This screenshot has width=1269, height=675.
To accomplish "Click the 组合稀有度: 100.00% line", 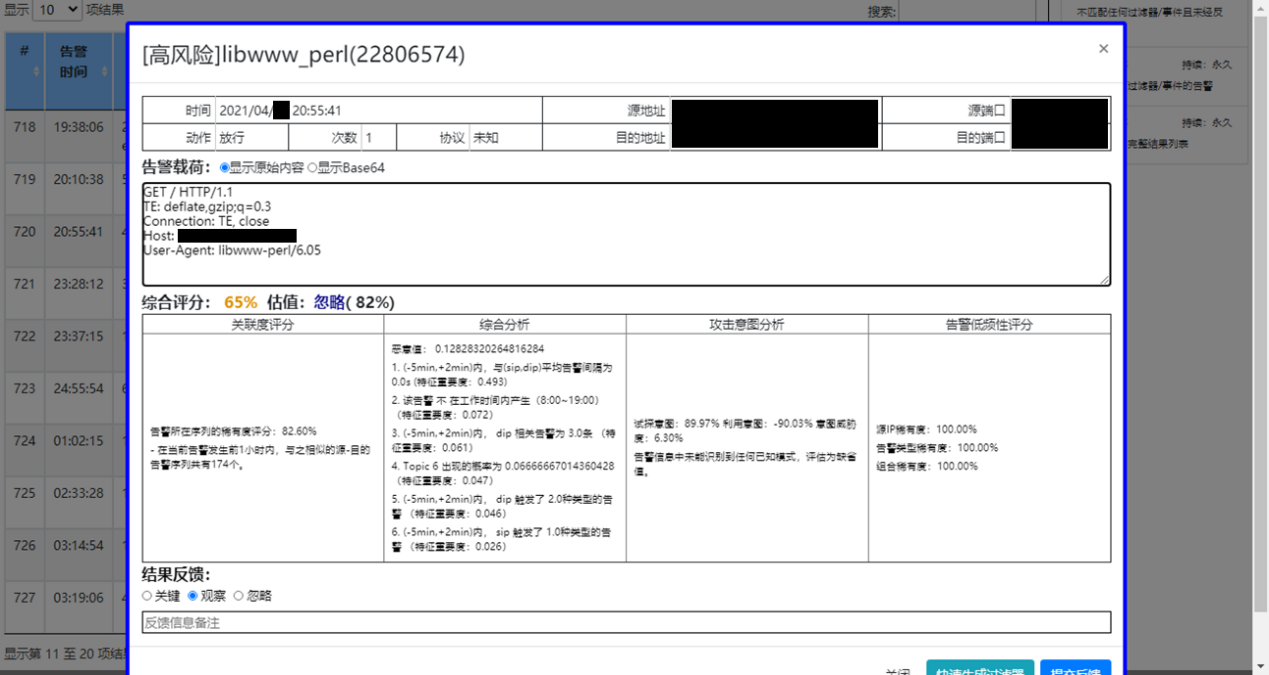I will point(926,466).
